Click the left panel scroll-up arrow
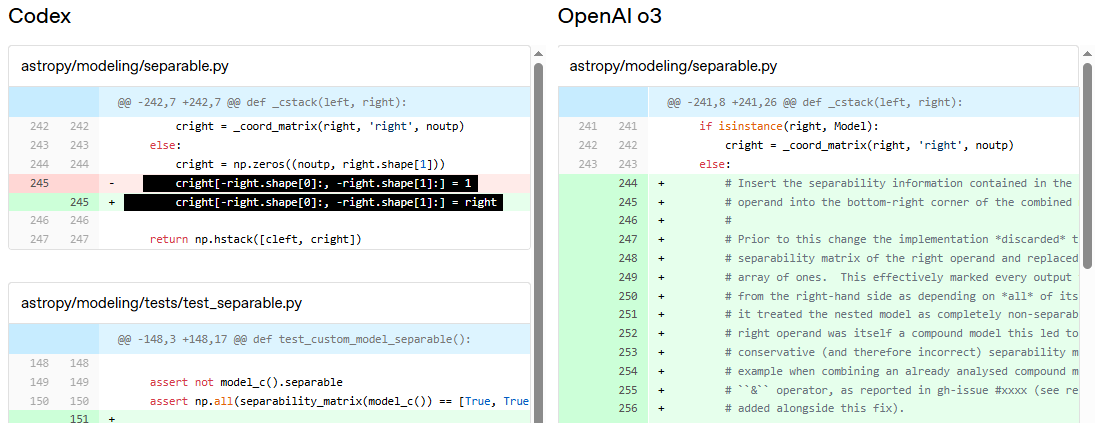This screenshot has width=1114, height=423. pos(538,54)
